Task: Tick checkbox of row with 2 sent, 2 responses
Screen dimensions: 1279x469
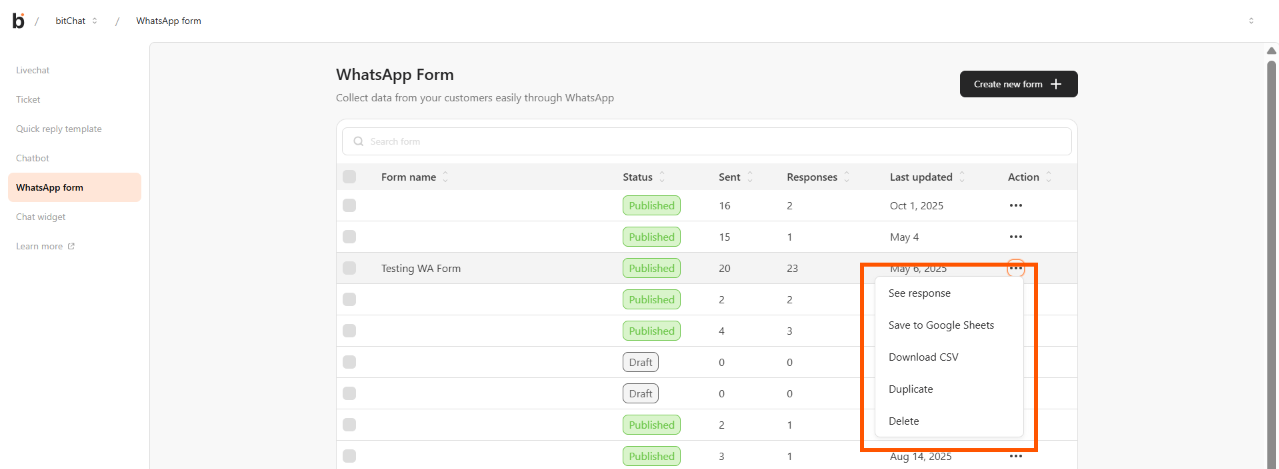Action: [x=349, y=299]
